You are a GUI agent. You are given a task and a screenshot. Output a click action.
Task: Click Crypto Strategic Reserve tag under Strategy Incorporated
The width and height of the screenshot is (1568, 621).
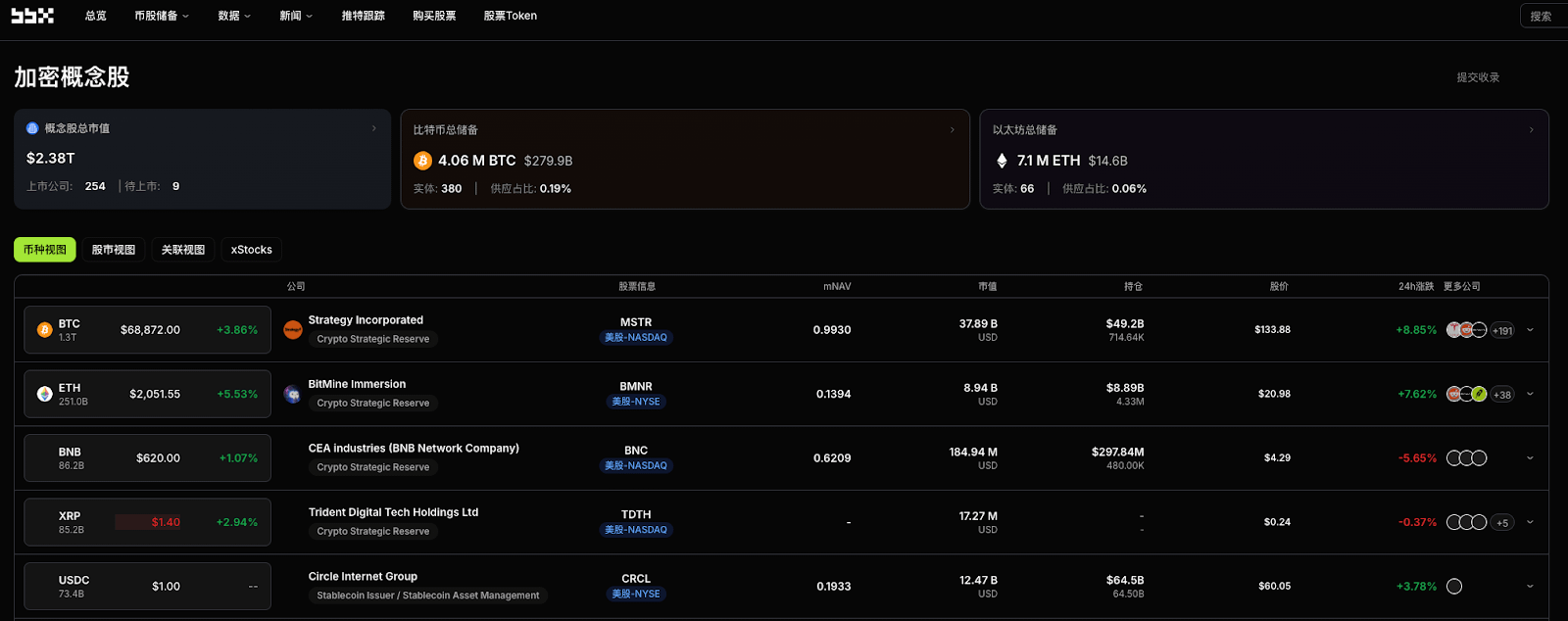[373, 339]
